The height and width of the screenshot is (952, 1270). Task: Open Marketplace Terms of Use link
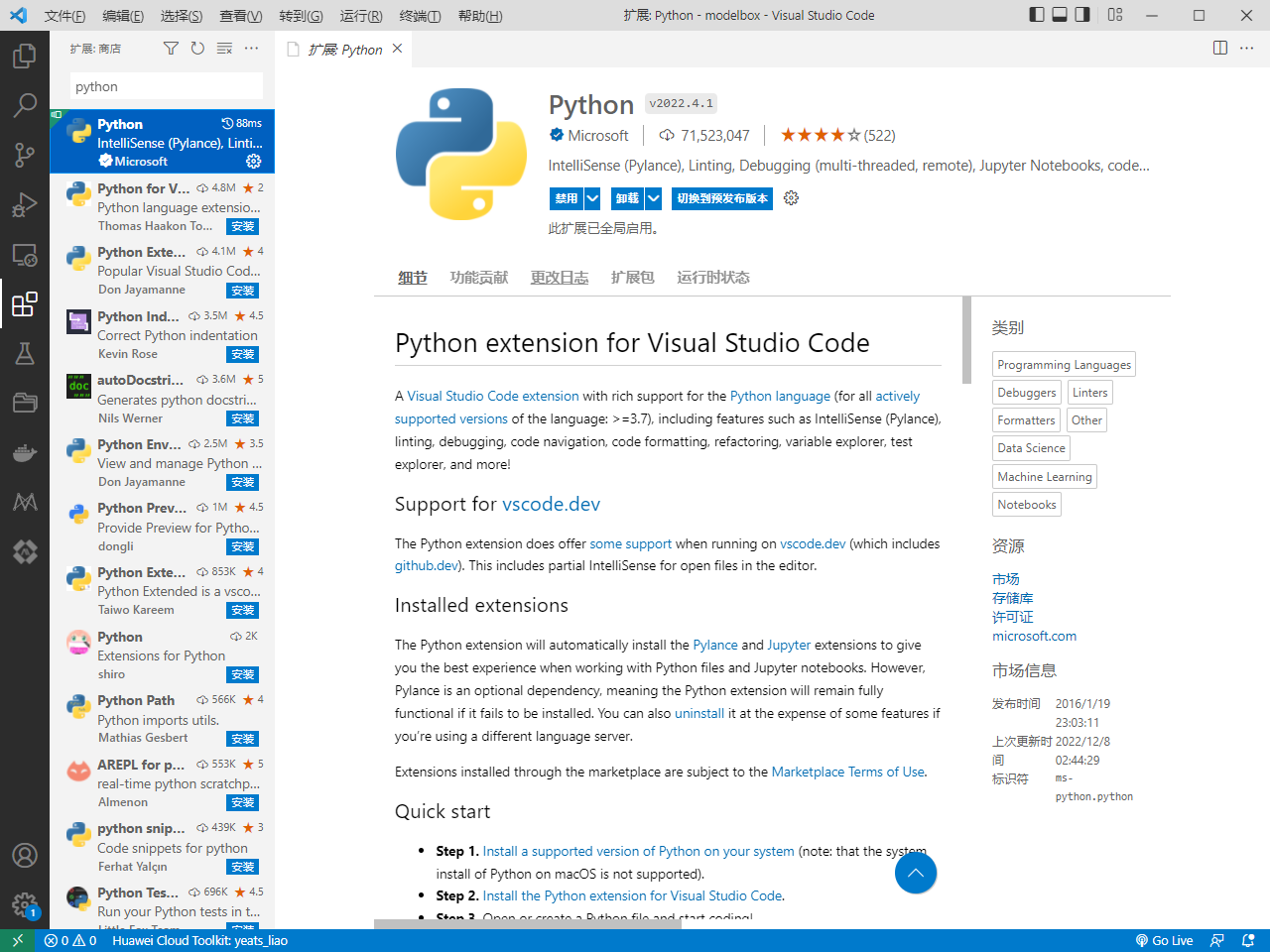point(848,772)
